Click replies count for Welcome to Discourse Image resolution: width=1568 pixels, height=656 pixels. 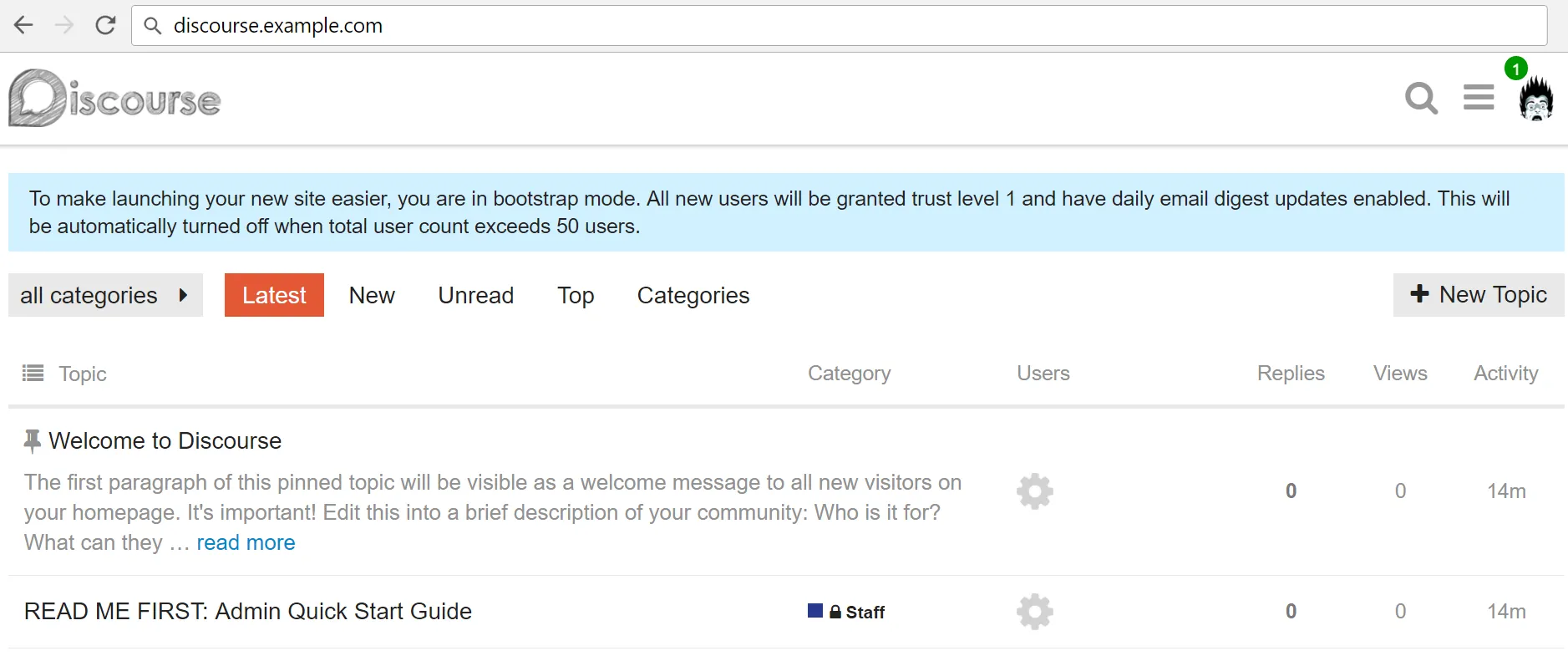pos(1291,491)
